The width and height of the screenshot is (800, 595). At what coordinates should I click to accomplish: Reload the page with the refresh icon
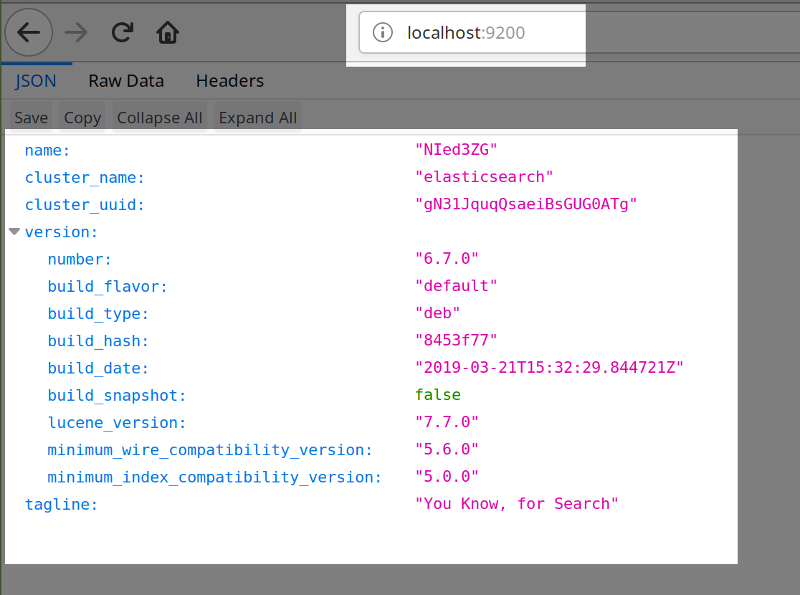pyautogui.click(x=122, y=33)
